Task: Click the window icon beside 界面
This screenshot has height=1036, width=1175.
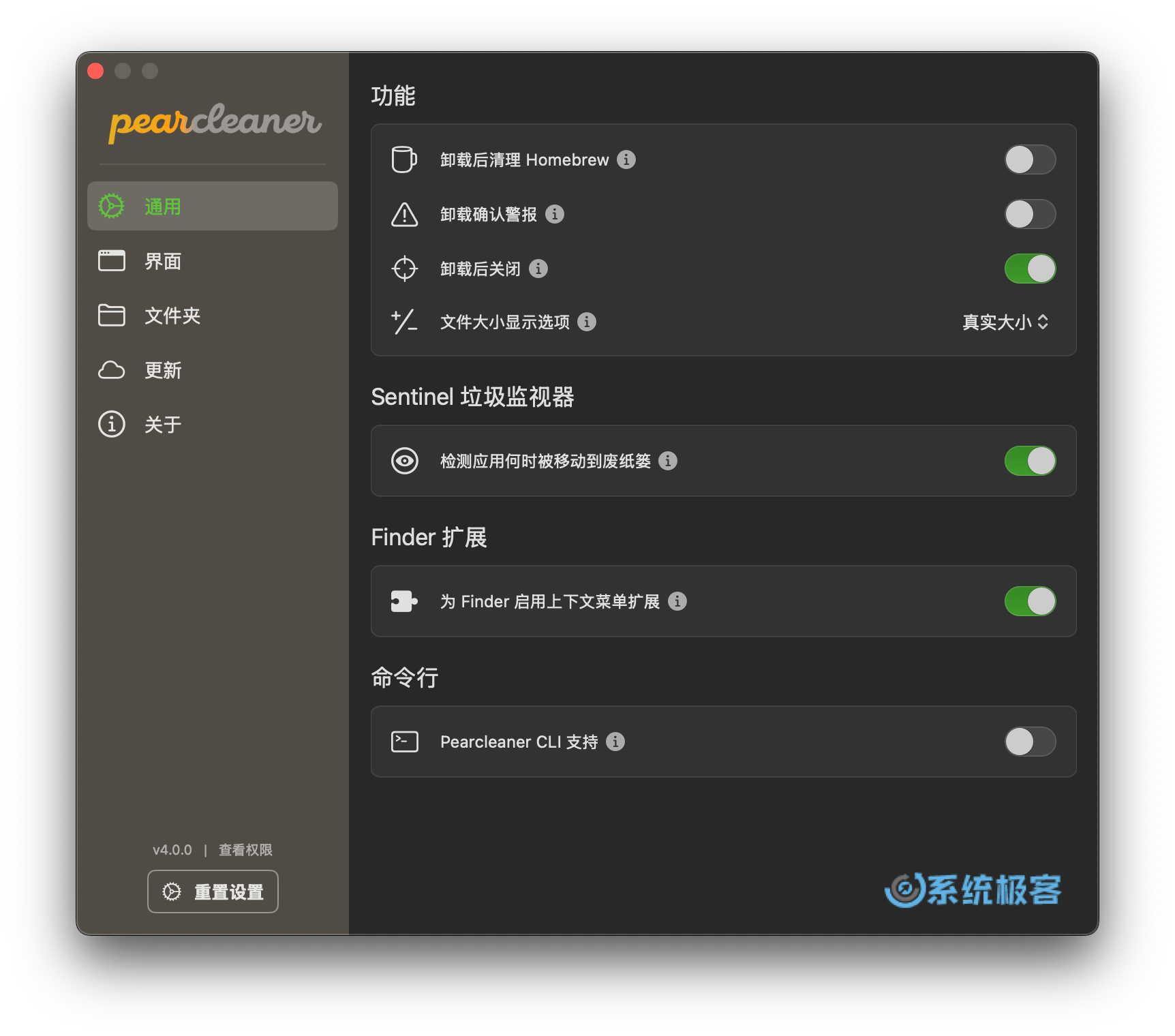Action: [112, 260]
